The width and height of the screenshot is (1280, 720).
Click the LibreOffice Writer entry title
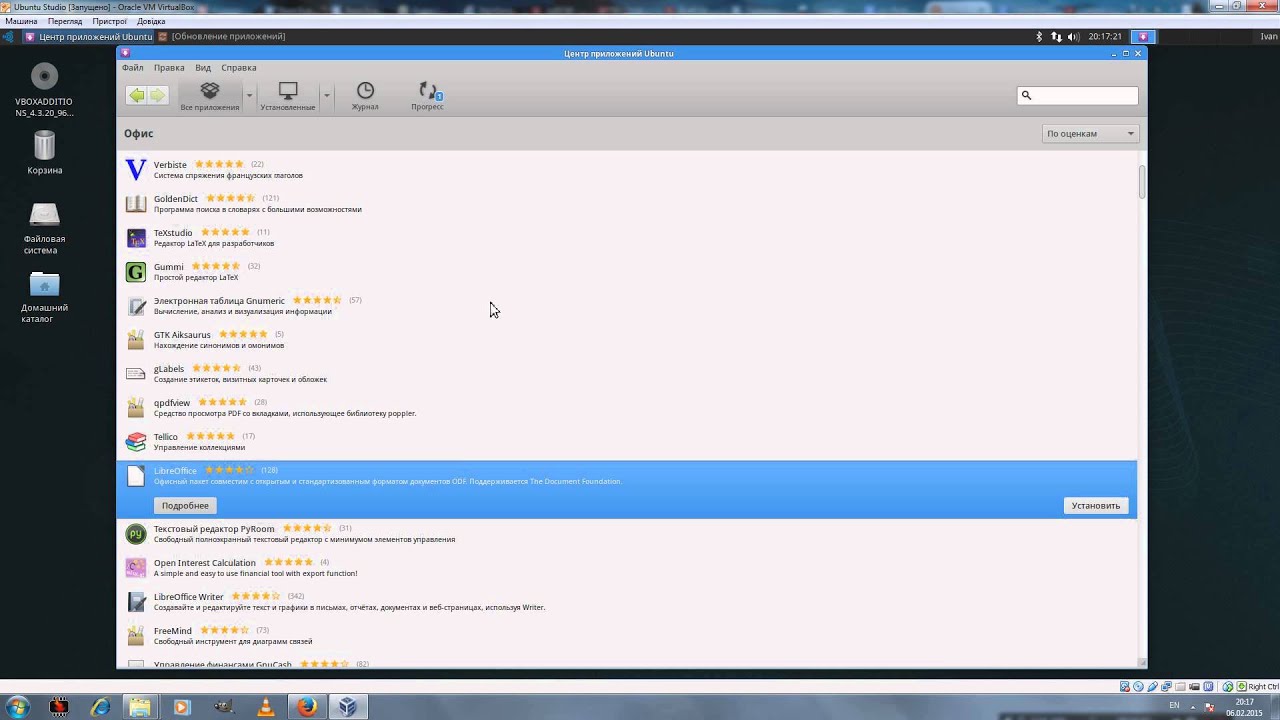point(189,597)
